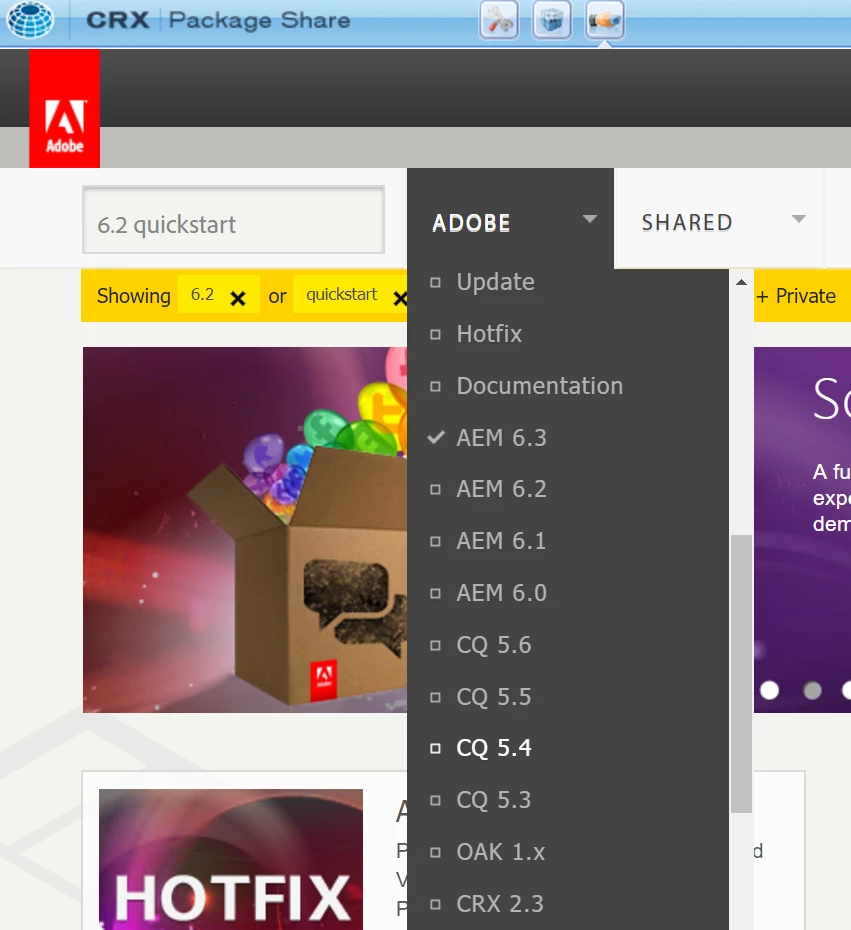Open the HOTFIX package thumbnail

point(231,859)
